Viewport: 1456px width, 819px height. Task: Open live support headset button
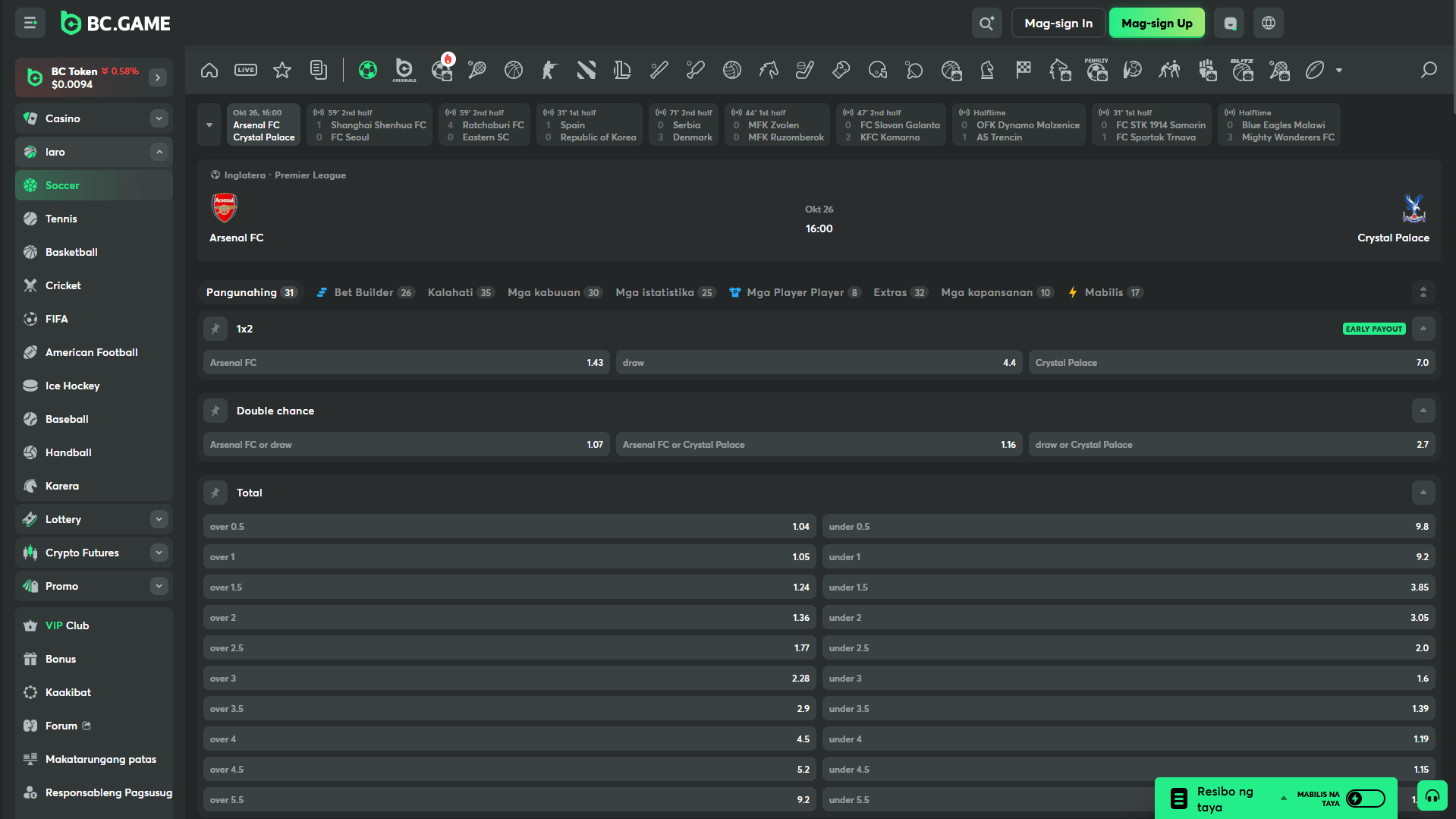point(1432,796)
